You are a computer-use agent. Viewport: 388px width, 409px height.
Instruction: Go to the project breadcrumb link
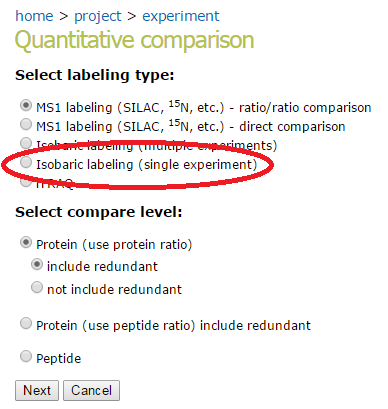[x=97, y=16]
